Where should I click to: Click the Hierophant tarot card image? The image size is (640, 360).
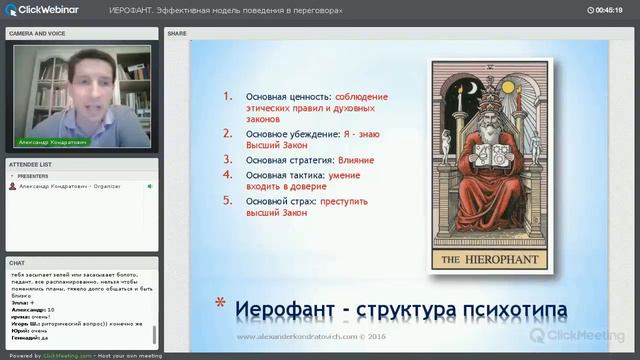point(490,166)
